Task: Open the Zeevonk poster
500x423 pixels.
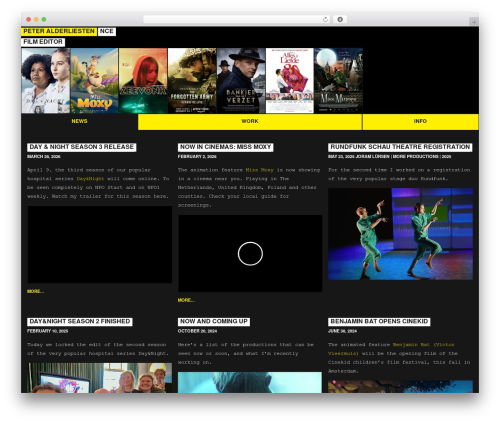Action: [x=143, y=81]
